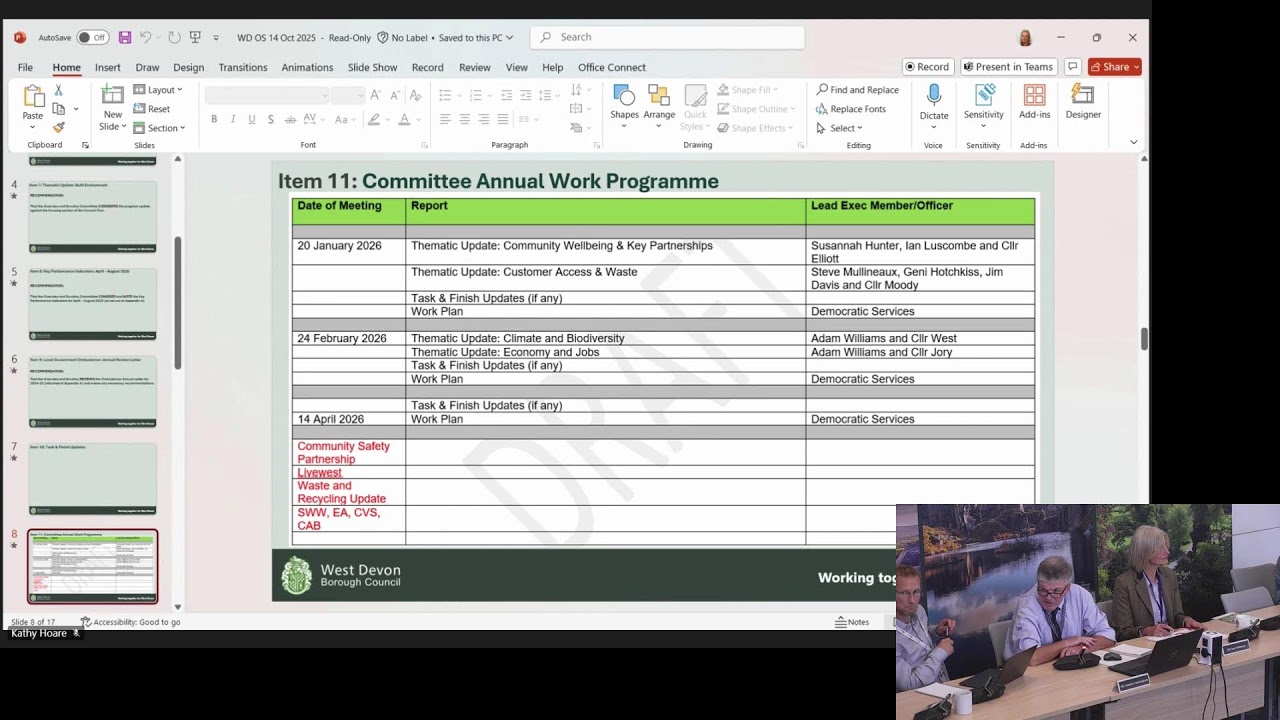1280x720 pixels.
Task: Click Present in Teams button
Action: tap(1008, 67)
